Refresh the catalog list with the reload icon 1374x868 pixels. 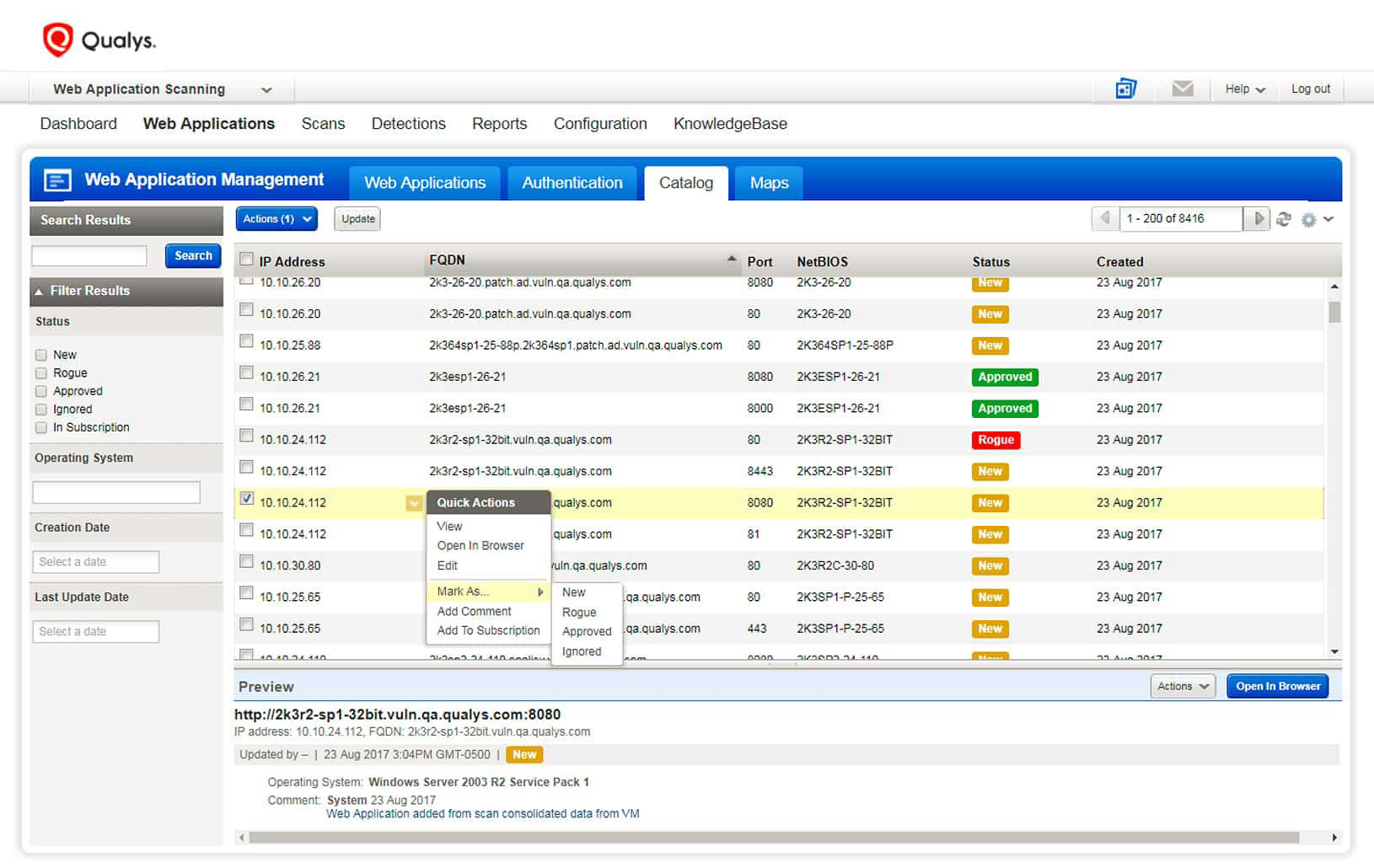pos(1284,218)
